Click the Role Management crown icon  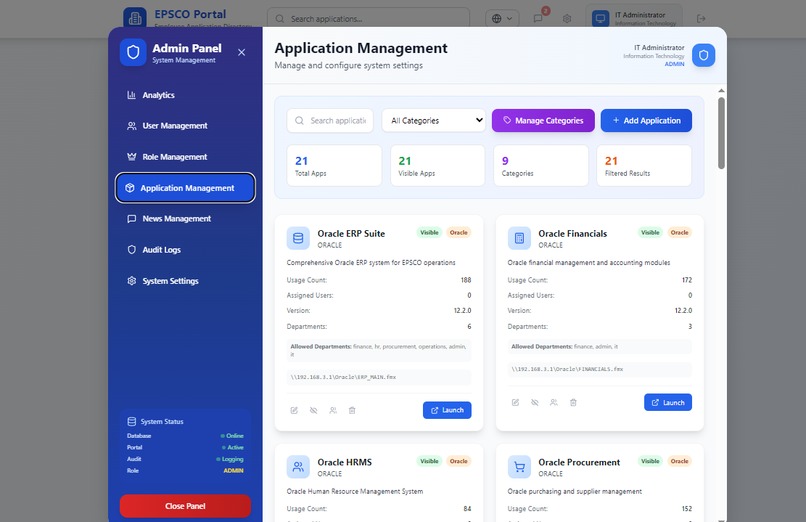[132, 157]
